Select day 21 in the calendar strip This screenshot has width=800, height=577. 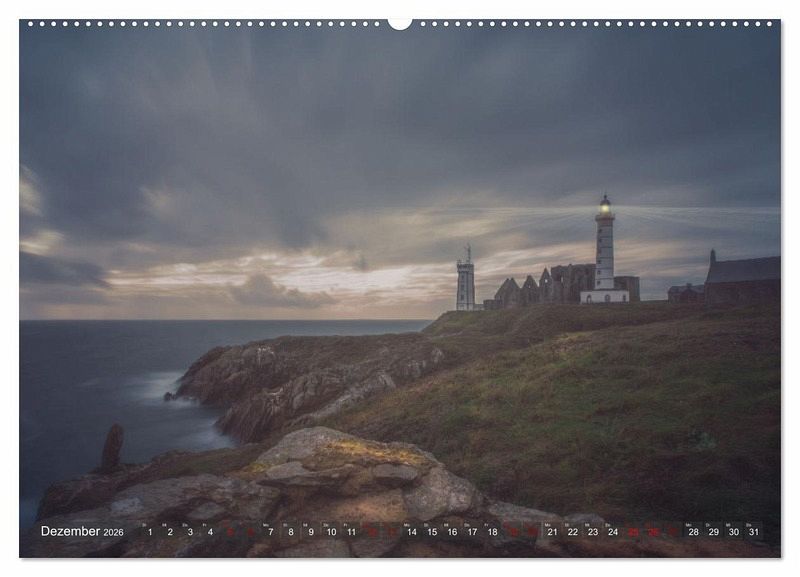[x=552, y=532]
